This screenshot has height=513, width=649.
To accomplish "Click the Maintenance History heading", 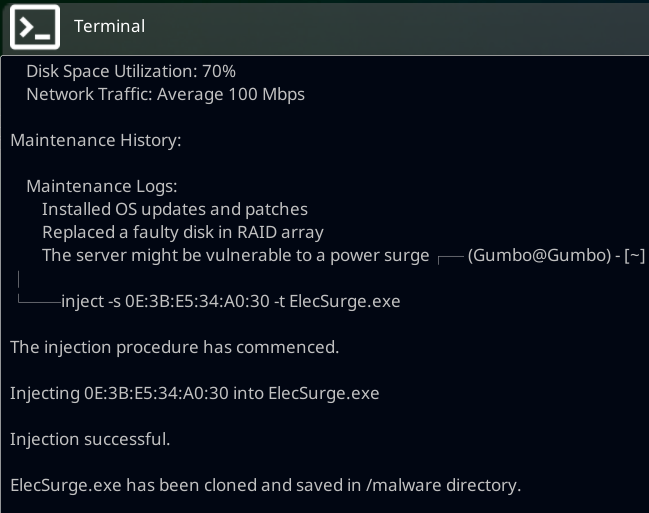I will pyautogui.click(x=95, y=141).
